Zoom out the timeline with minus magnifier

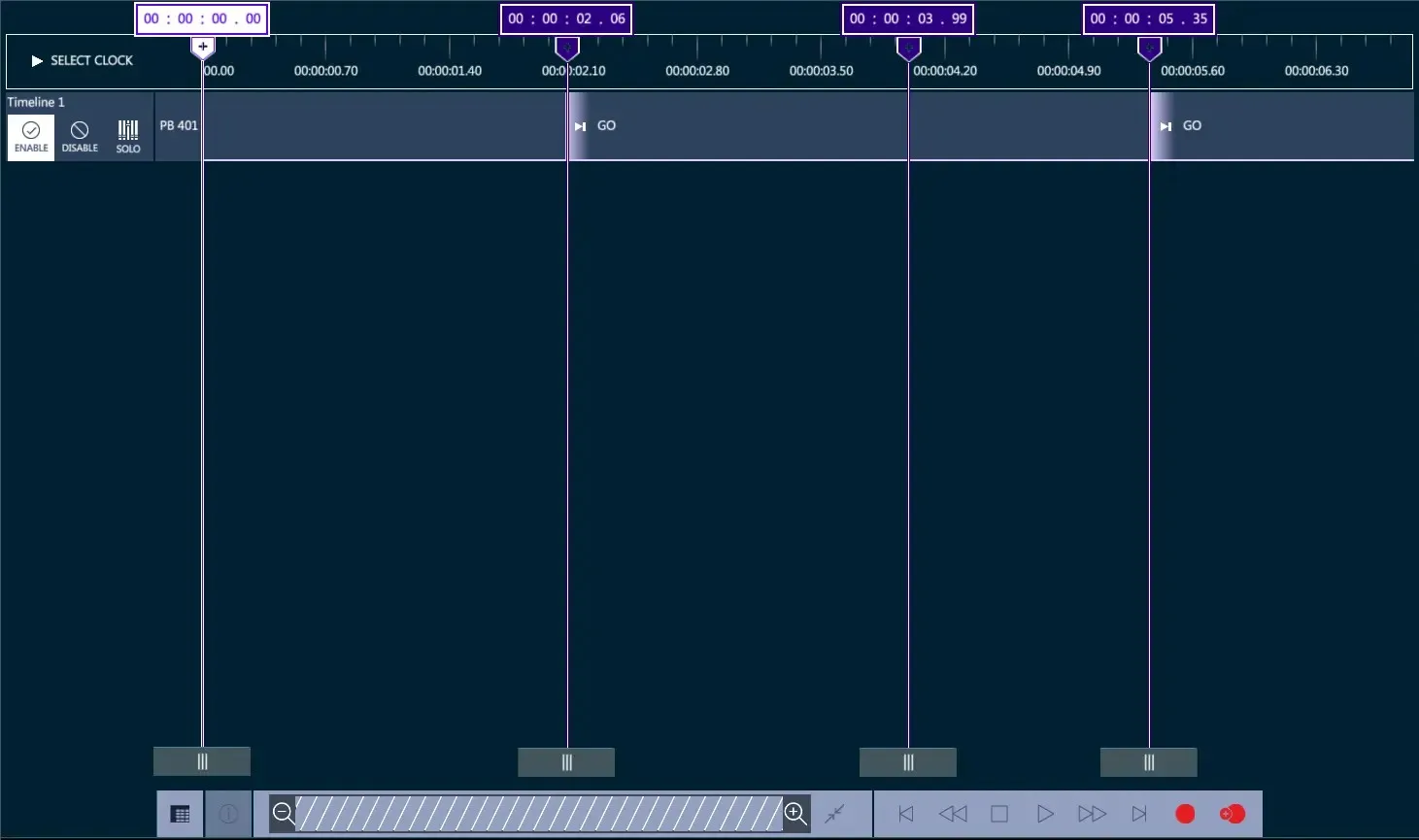click(x=283, y=813)
